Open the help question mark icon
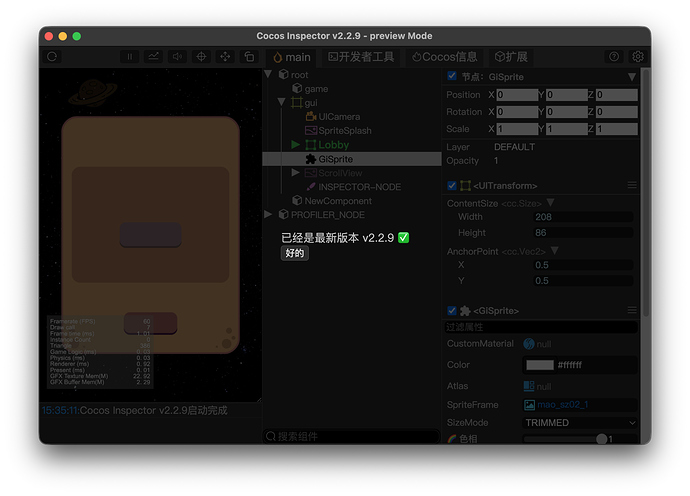 click(614, 57)
